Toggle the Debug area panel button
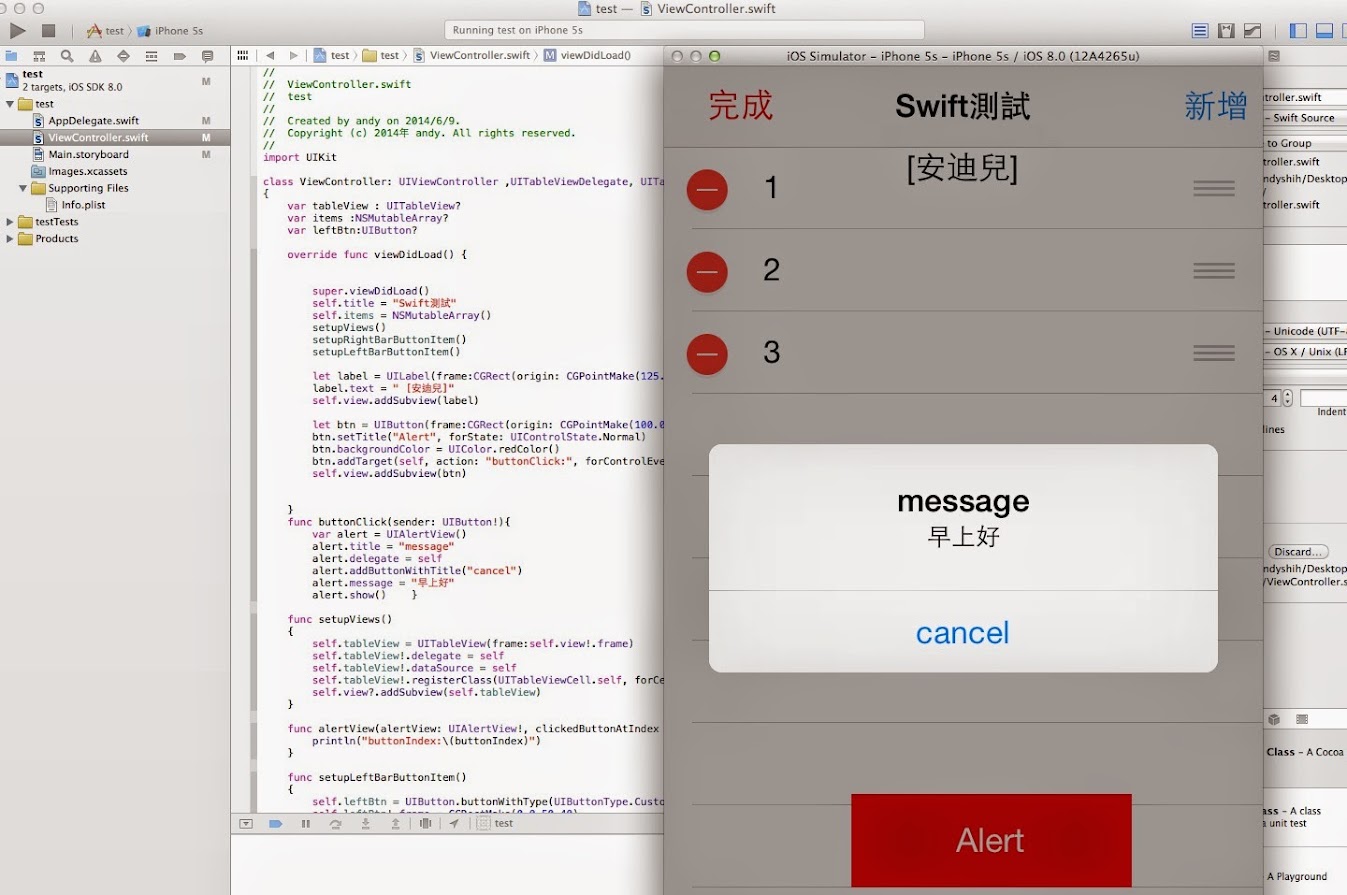Viewport: 1347px width, 895px height. (x=1324, y=31)
